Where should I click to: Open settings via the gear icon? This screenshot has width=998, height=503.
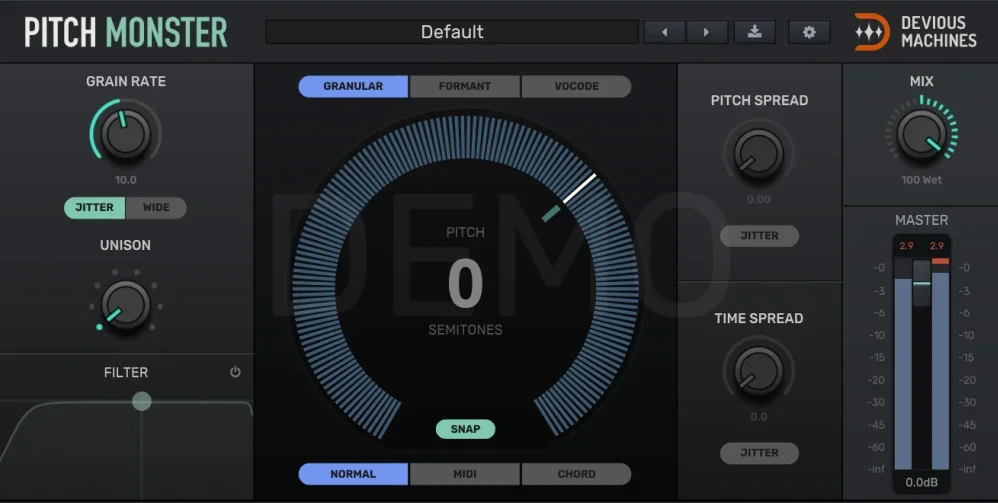point(809,32)
